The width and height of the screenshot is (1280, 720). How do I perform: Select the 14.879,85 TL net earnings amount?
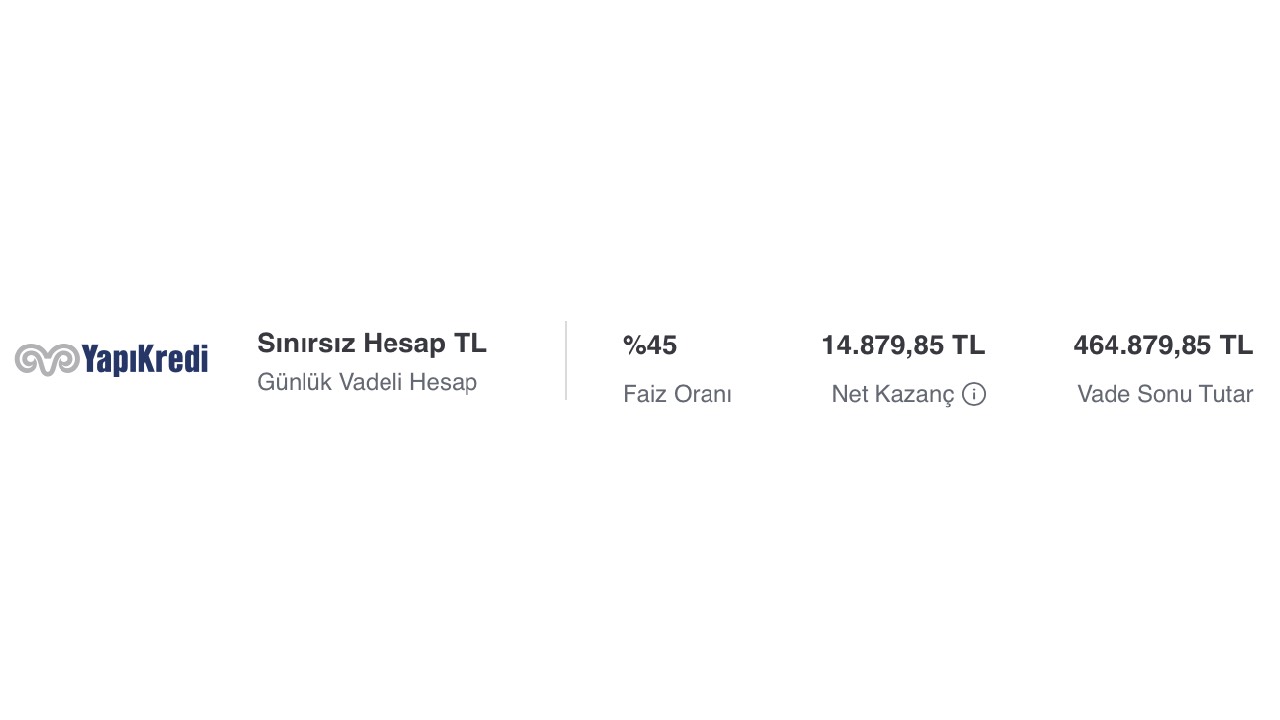click(x=902, y=345)
